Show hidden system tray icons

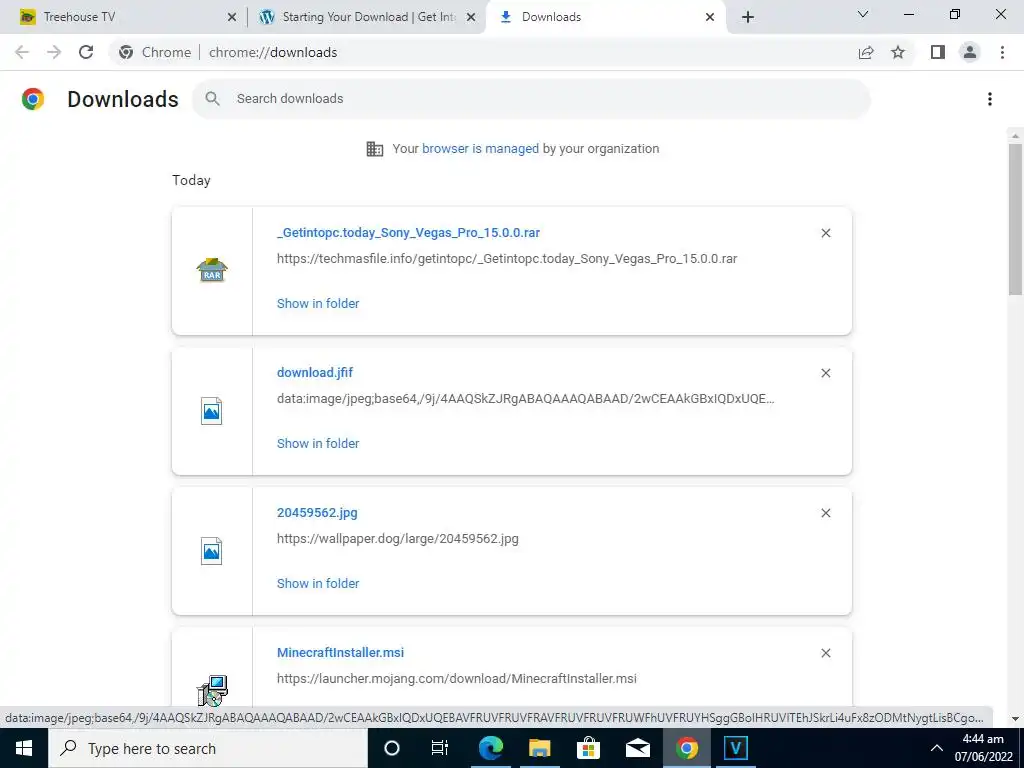tap(936, 748)
